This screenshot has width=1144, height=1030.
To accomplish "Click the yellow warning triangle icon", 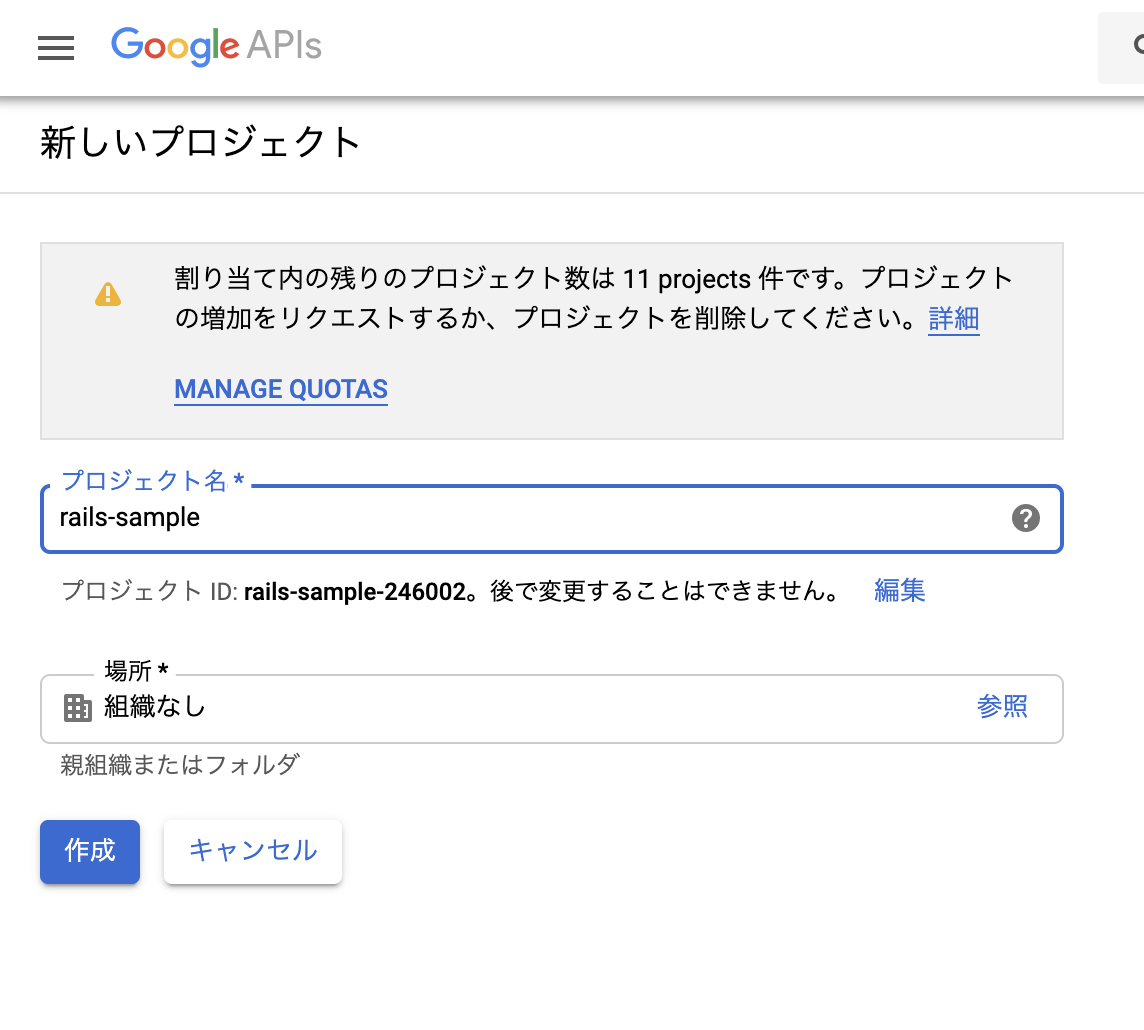I will (108, 294).
